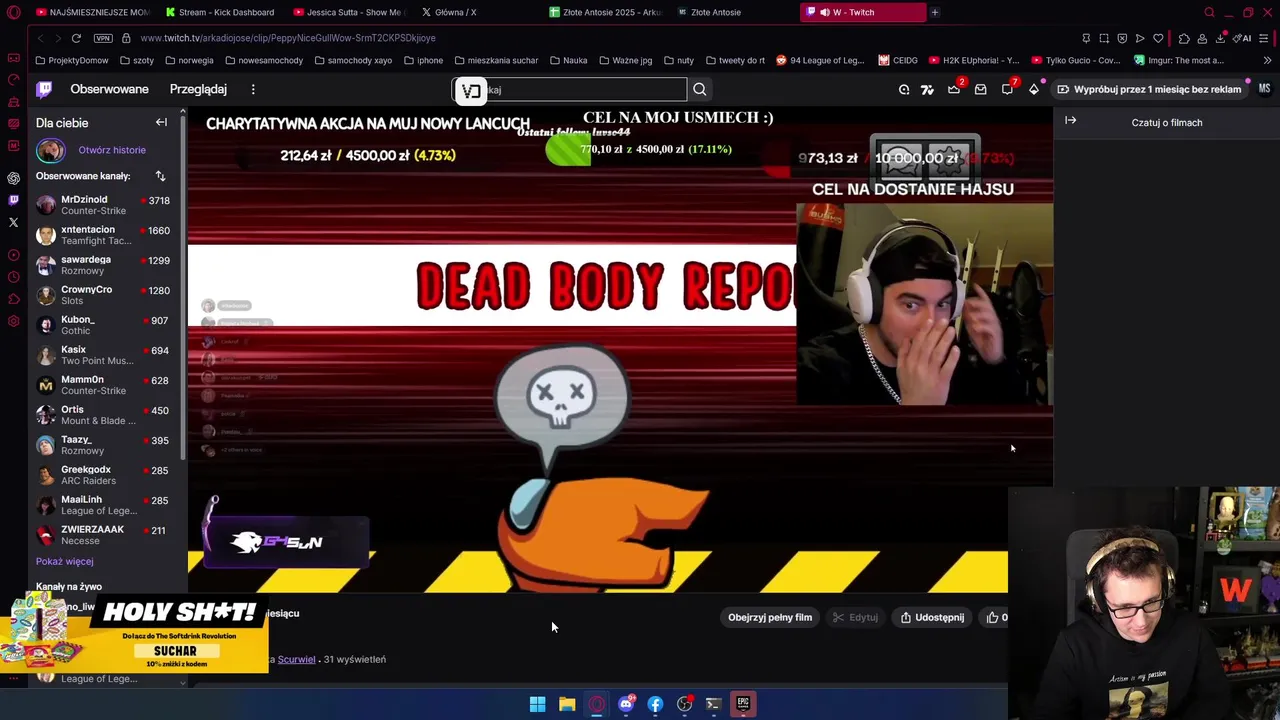Image resolution: width=1280 pixels, height=720 pixels.
Task: Open the Twitch crown loot icon with badge 2
Action: [x=954, y=89]
